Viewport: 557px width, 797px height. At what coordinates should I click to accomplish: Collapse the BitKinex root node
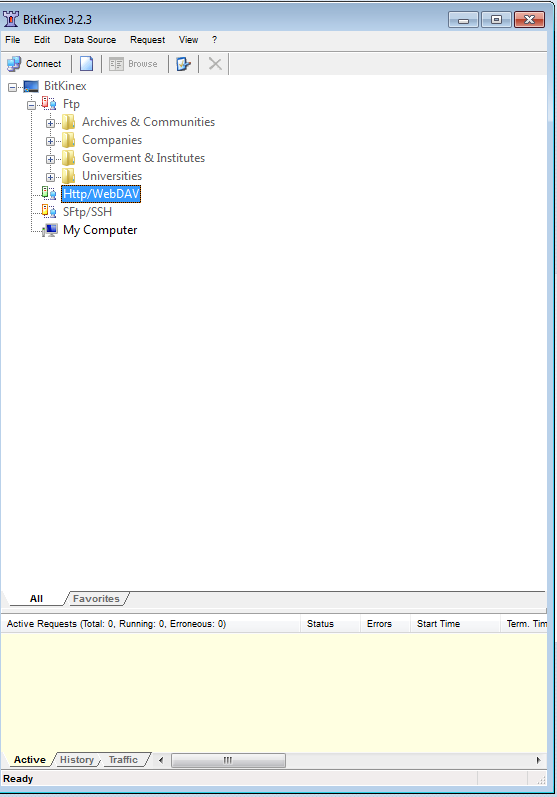coord(12,87)
